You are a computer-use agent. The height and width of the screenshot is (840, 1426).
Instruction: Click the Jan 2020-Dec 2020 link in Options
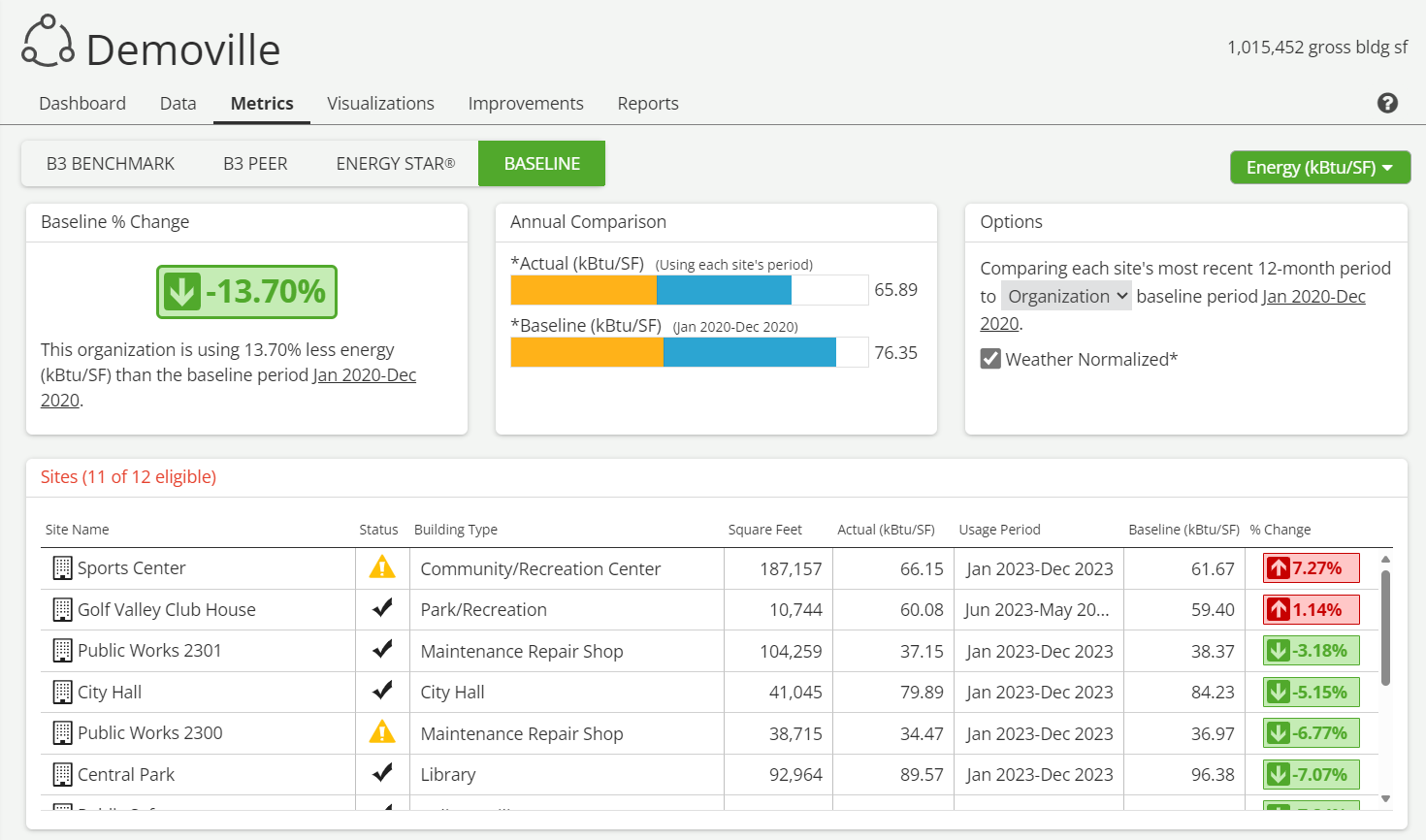click(1313, 297)
